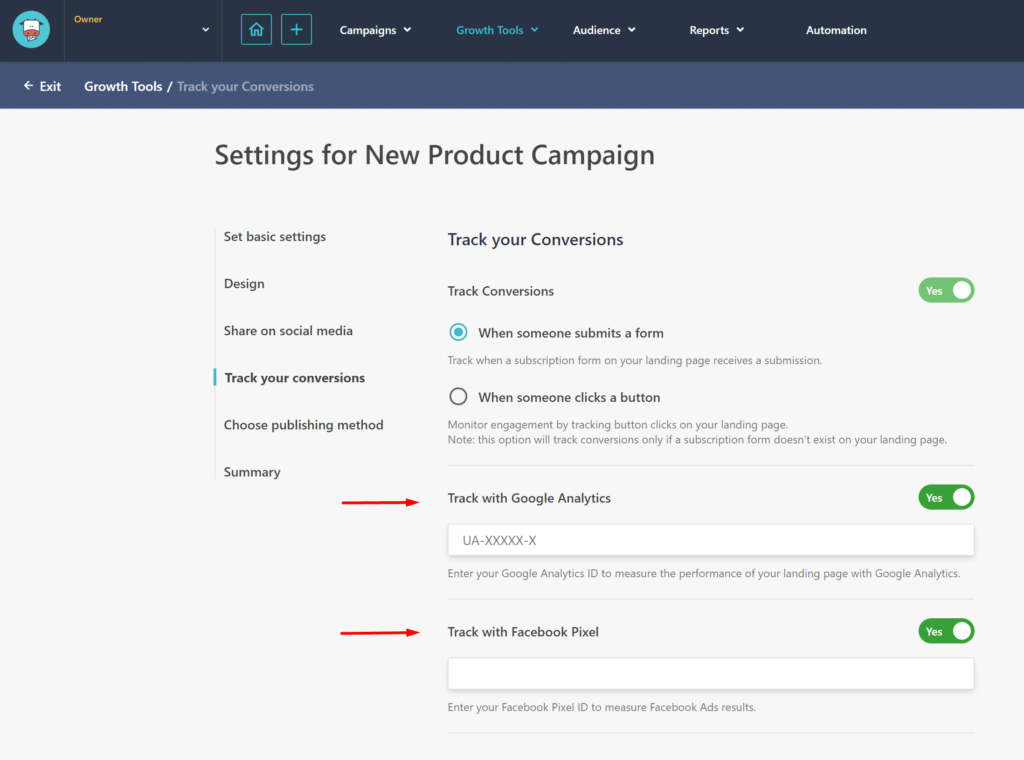This screenshot has height=760, width=1024.
Task: Select 'When someone clicks a button' radio
Action: pyautogui.click(x=458, y=396)
